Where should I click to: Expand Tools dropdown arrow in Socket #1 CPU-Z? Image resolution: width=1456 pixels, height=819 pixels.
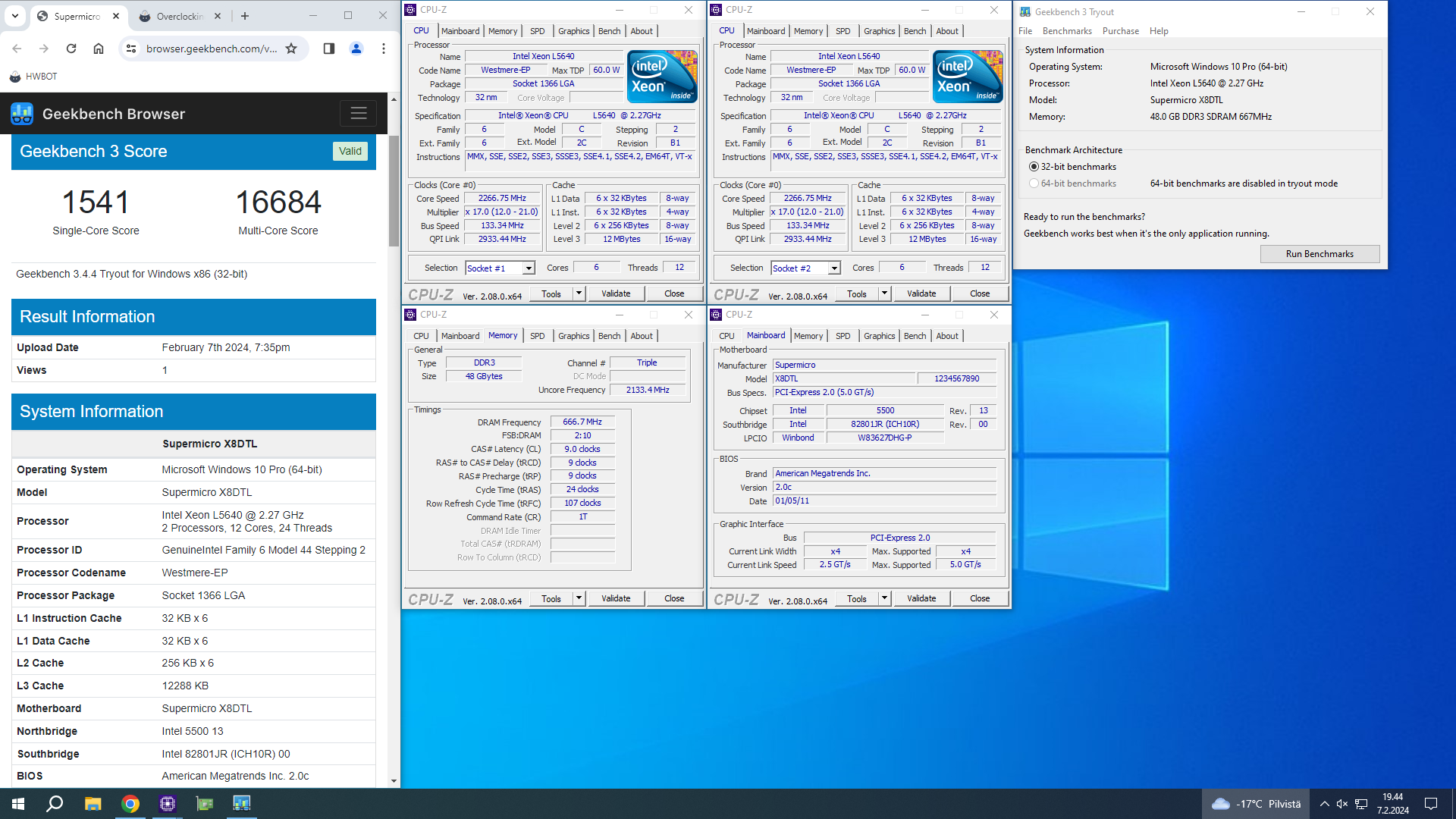click(579, 293)
